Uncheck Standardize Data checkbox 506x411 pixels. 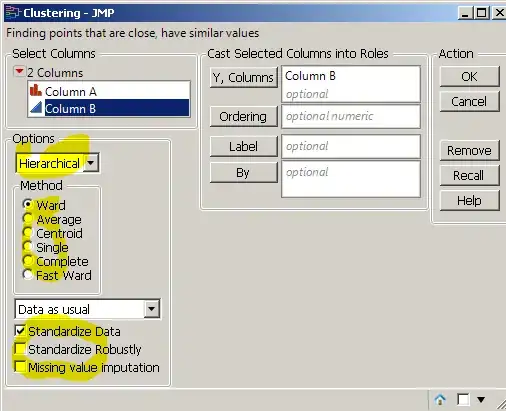(20, 331)
